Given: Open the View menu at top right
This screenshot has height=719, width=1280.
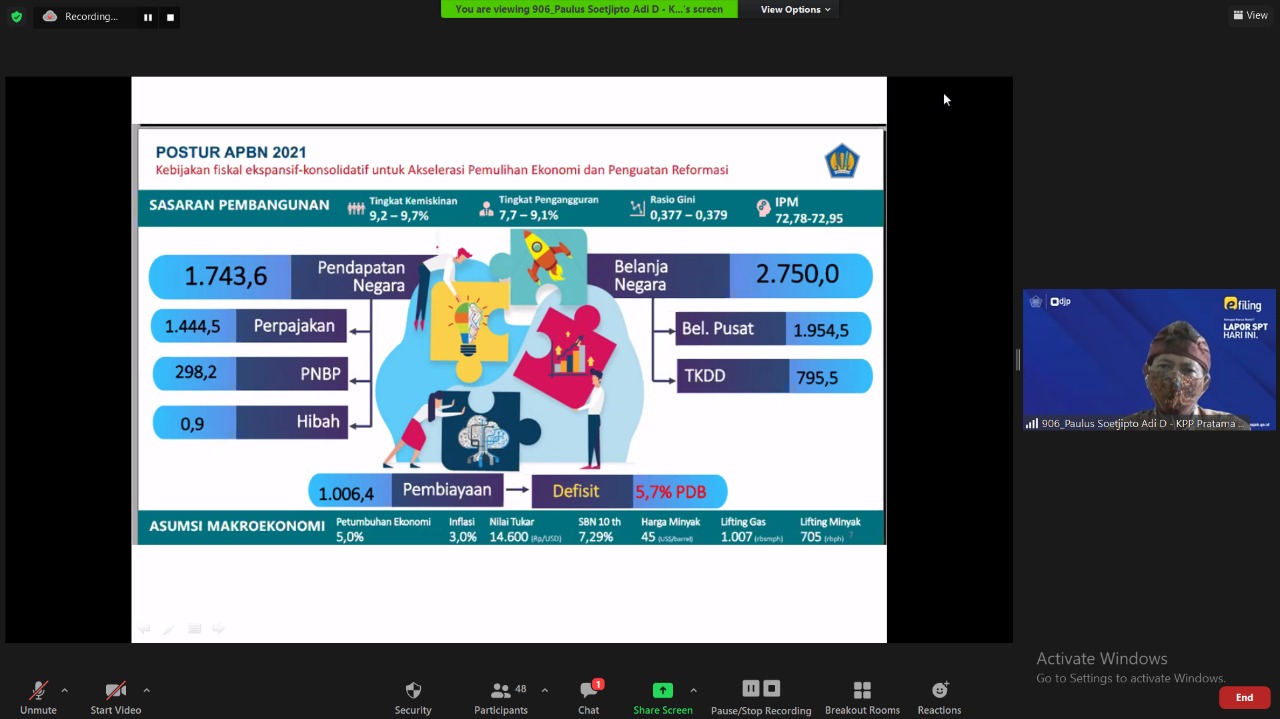Looking at the screenshot, I should [1250, 15].
